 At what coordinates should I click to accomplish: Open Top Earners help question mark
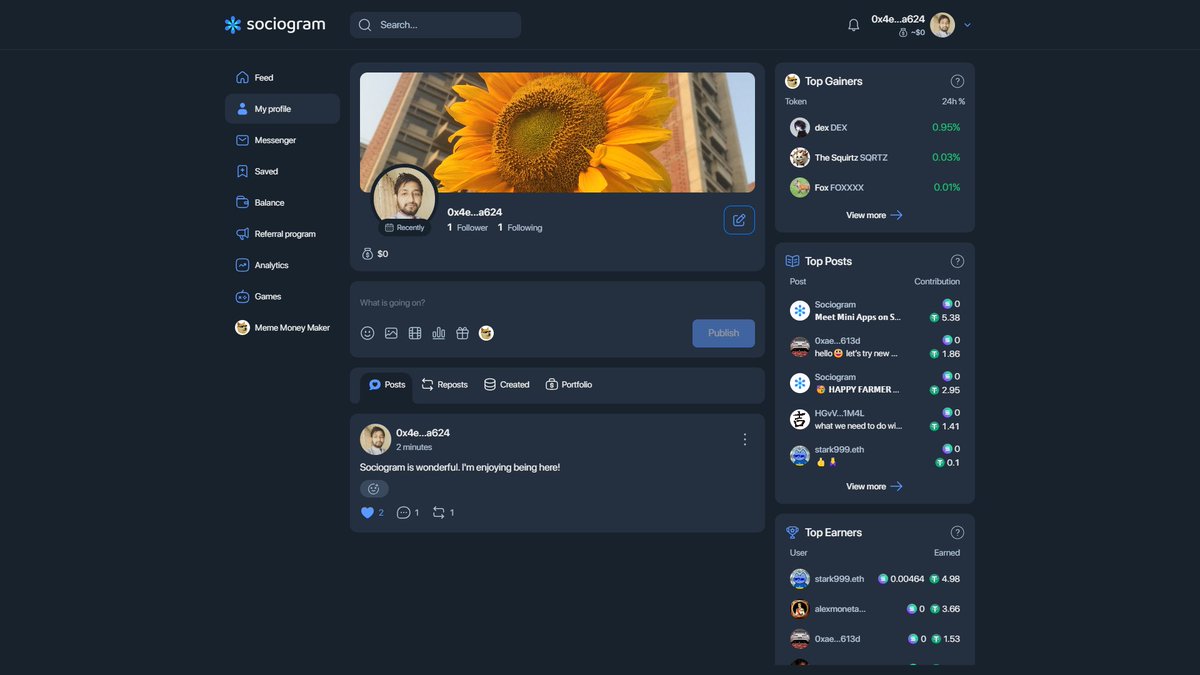point(957,533)
